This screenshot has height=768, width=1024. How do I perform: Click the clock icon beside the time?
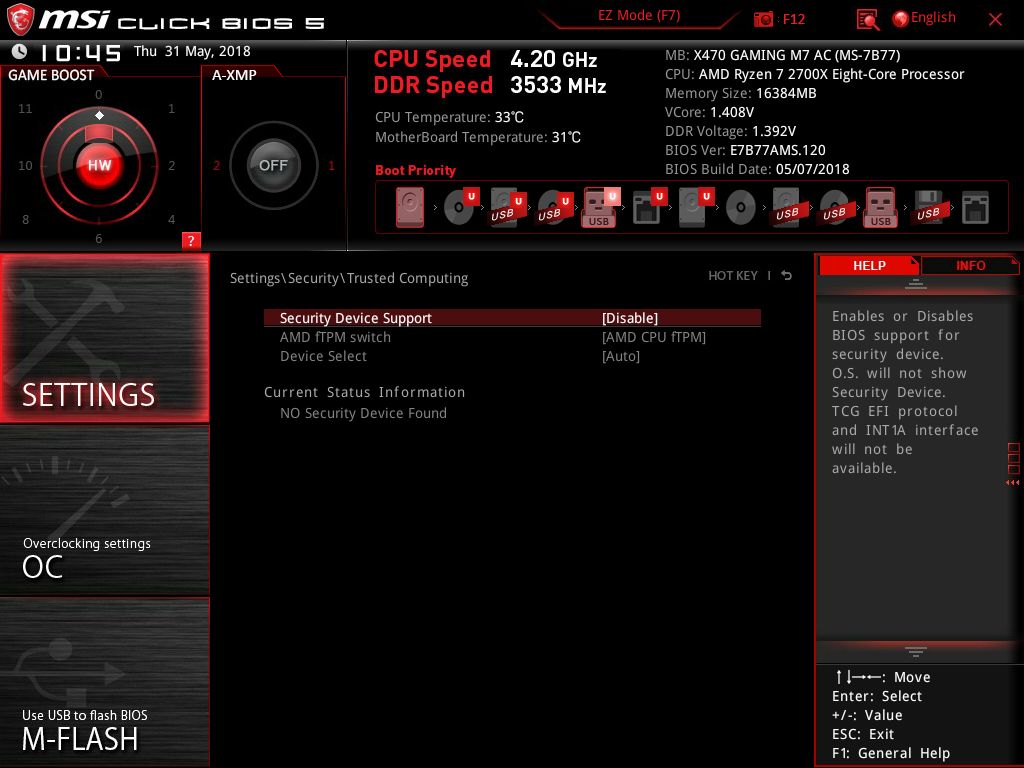pos(20,51)
